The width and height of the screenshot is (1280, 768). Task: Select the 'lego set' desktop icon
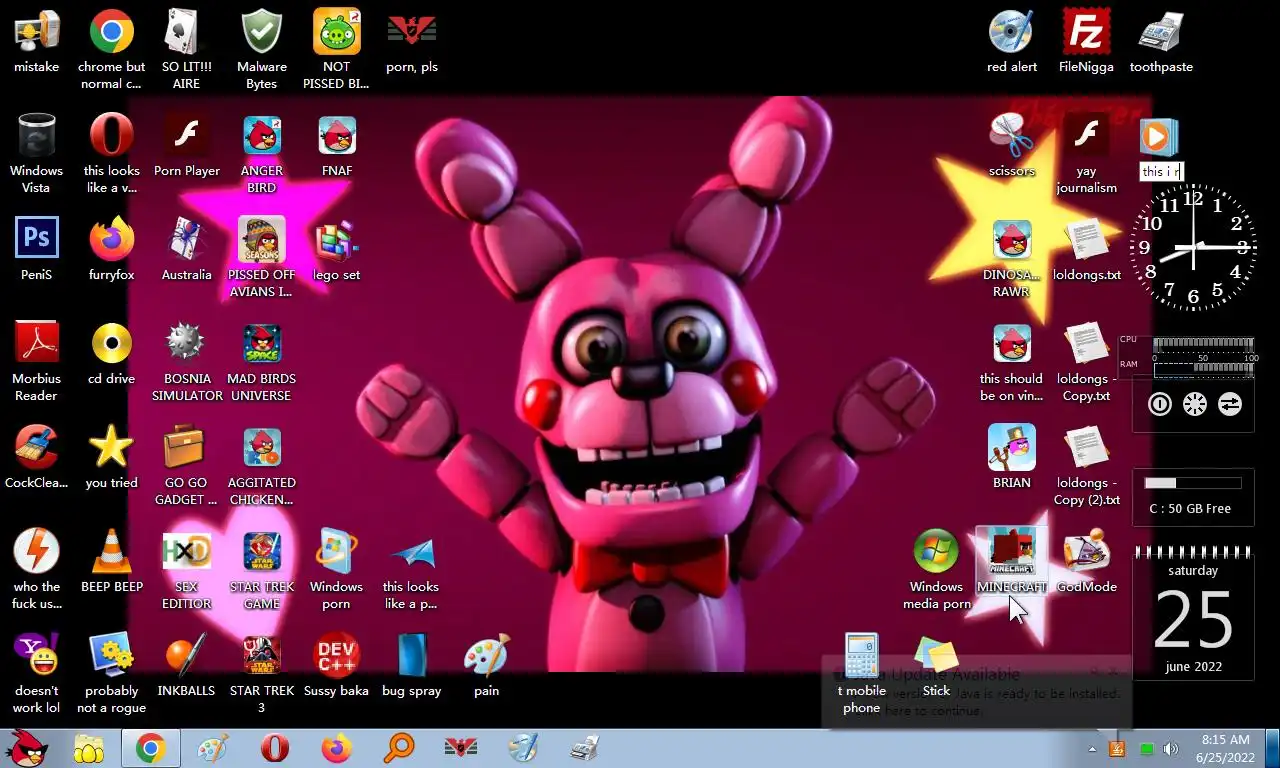coord(337,250)
